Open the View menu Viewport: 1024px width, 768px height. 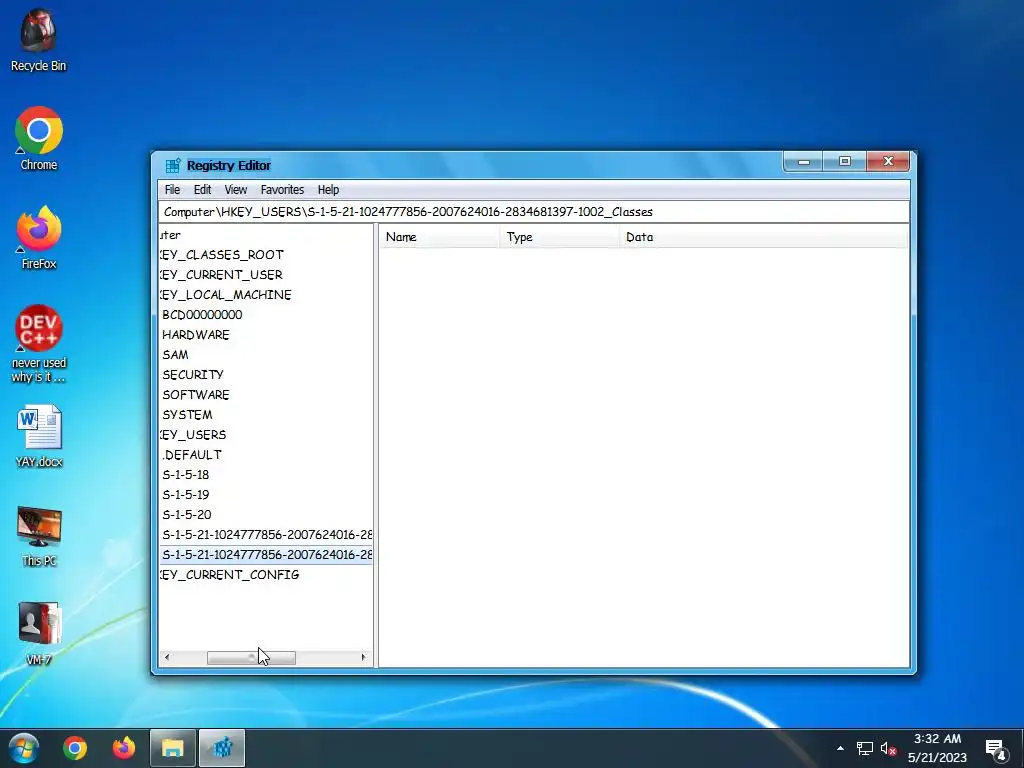tap(236, 189)
